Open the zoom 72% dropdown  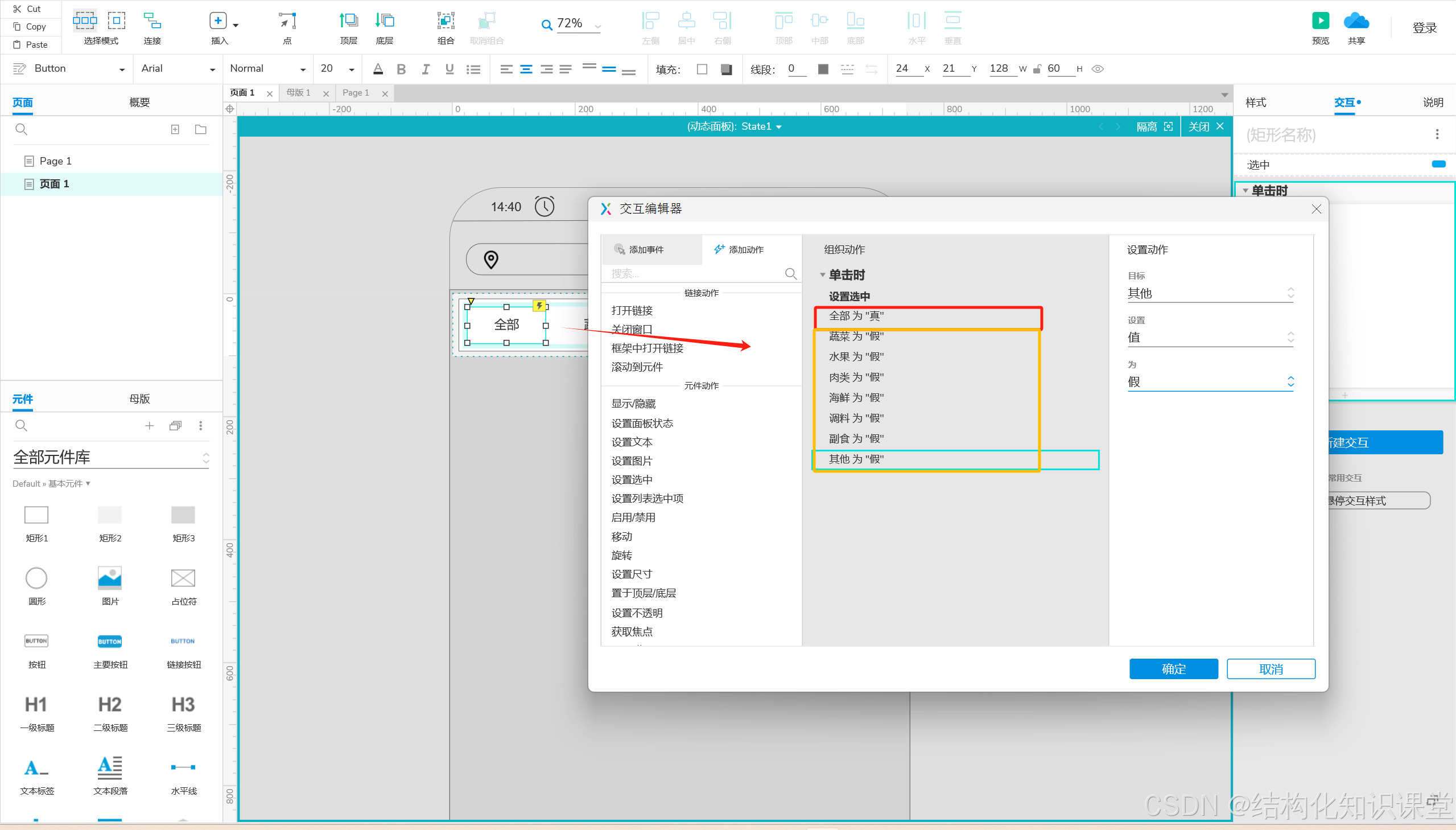coord(597,26)
